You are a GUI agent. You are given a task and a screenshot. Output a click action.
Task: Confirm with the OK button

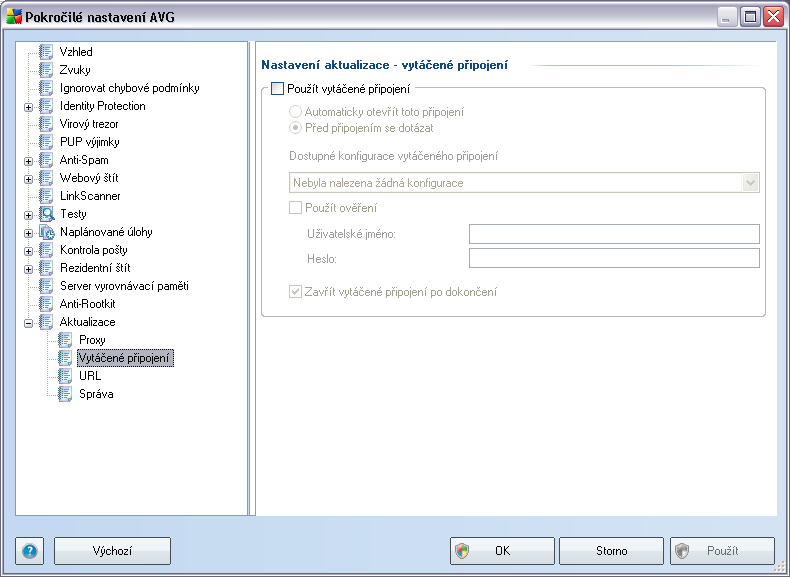tap(502, 551)
